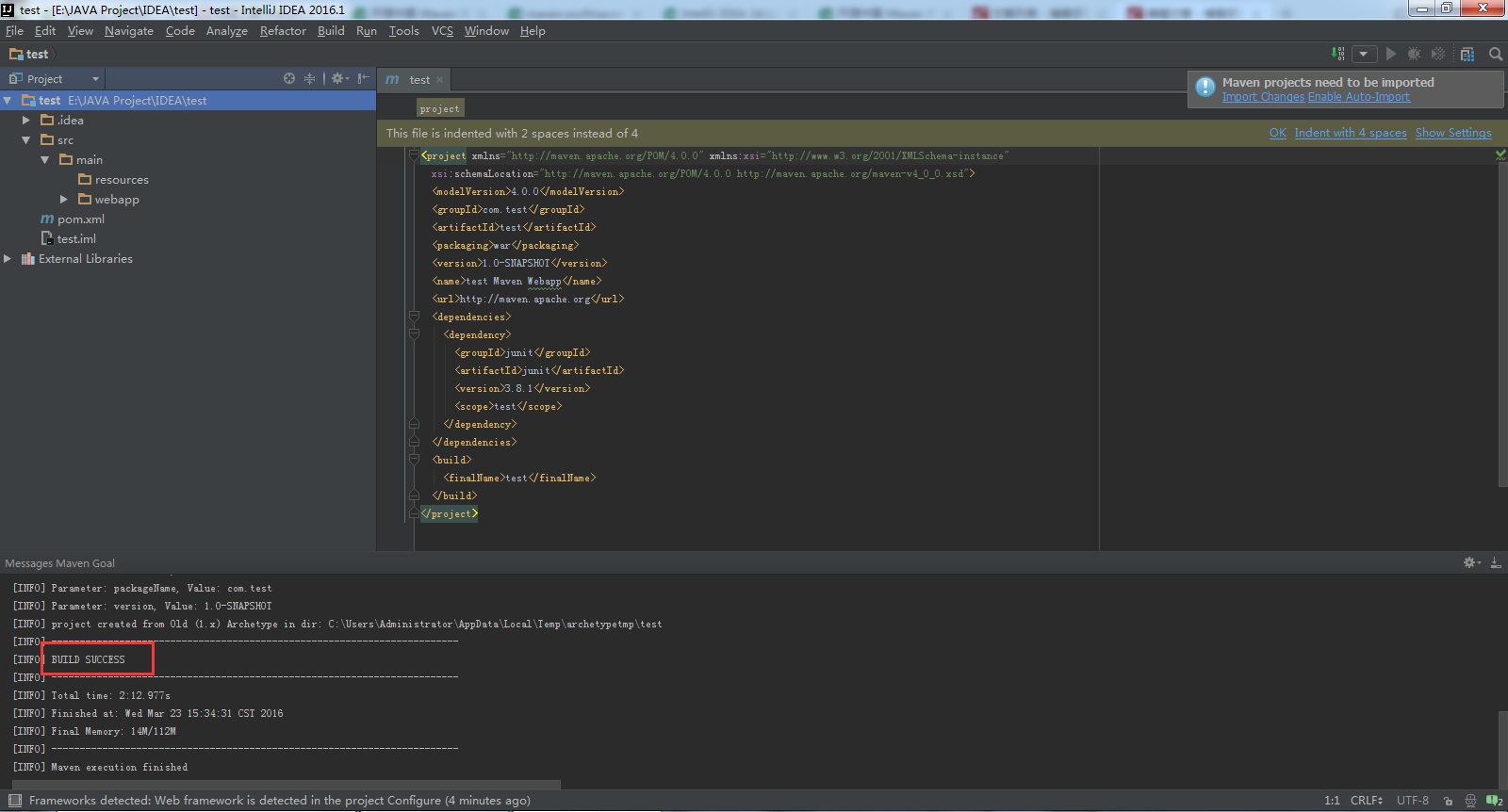Open the VCS menu

pyautogui.click(x=442, y=30)
